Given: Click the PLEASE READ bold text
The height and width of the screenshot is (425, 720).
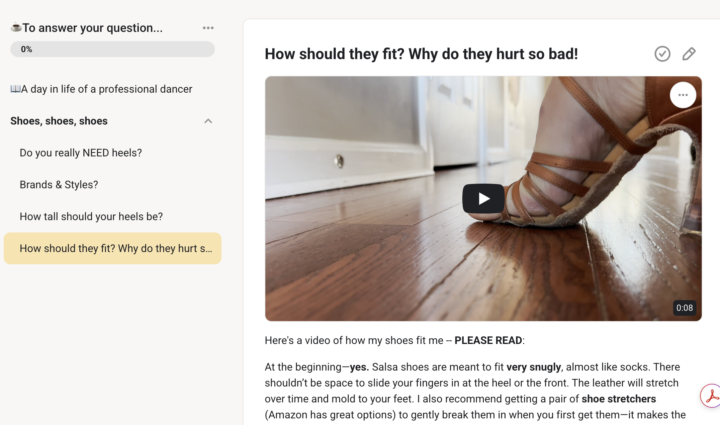Looking at the screenshot, I should [488, 341].
